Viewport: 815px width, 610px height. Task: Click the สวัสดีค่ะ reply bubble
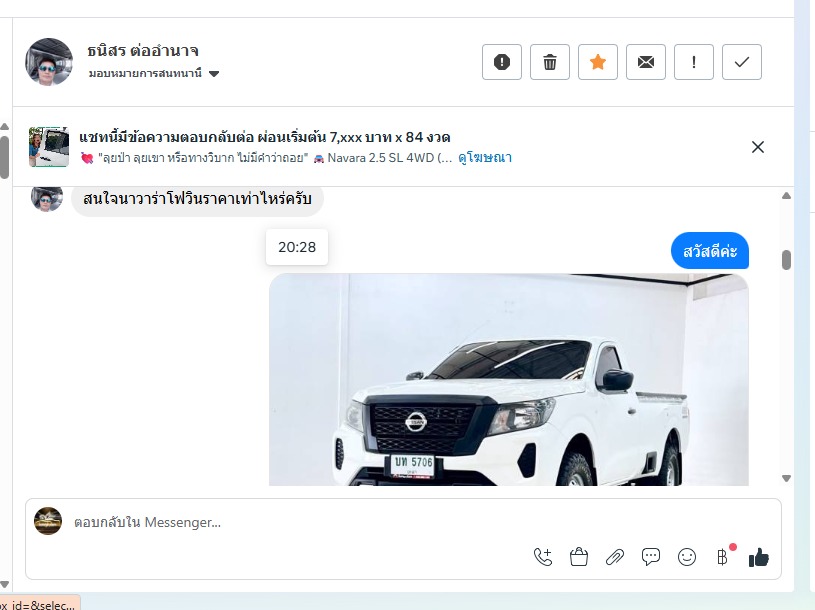(709, 251)
